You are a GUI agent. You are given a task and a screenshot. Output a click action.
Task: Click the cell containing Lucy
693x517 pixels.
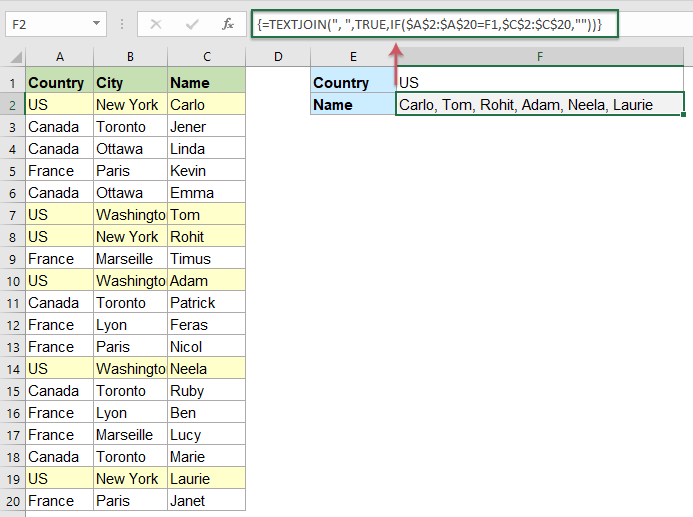tap(206, 435)
